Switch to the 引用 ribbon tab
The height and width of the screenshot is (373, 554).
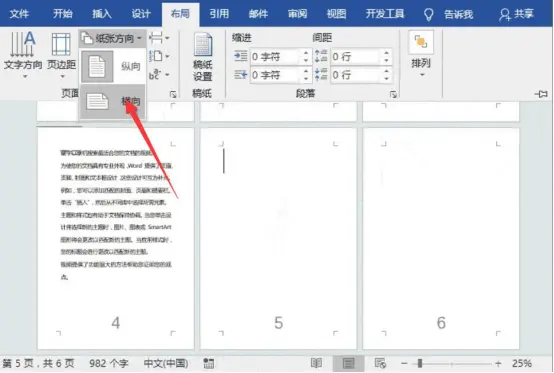point(219,14)
